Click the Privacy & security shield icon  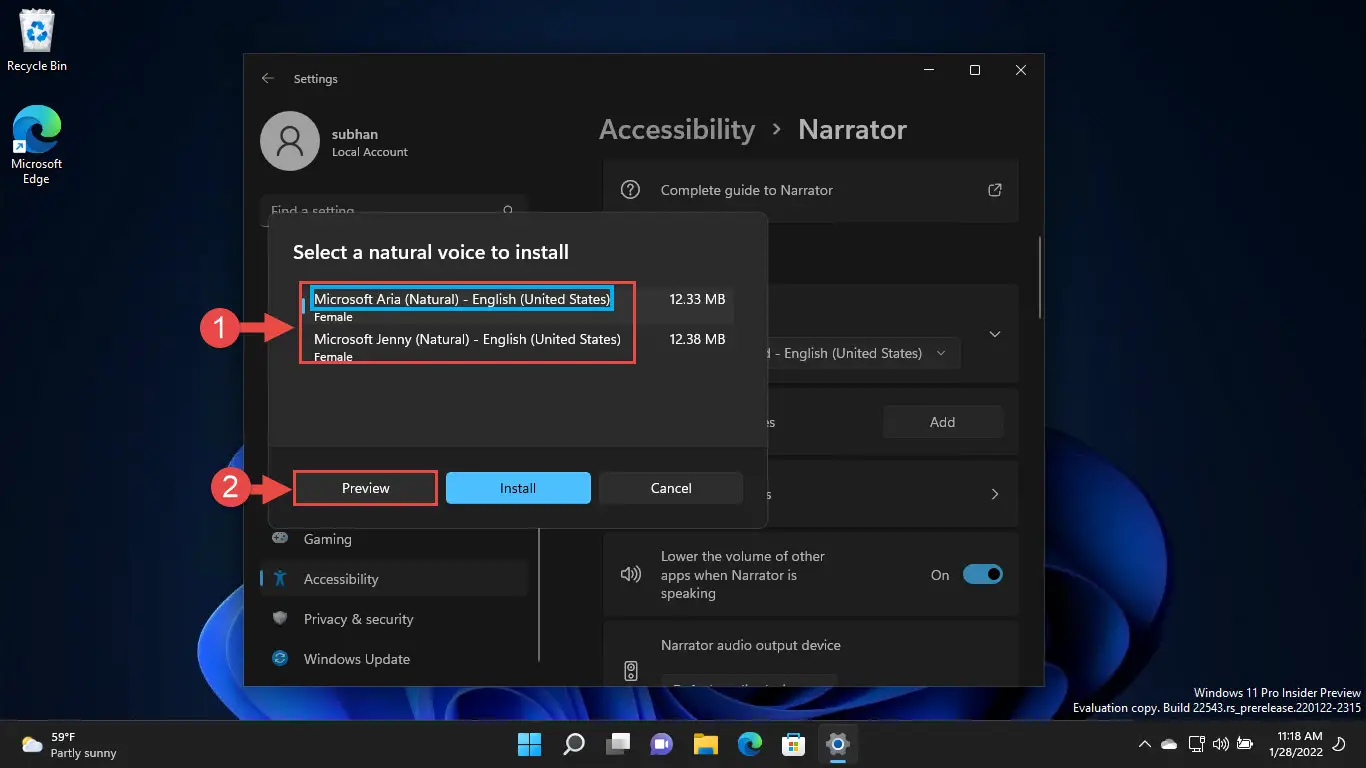click(x=281, y=619)
